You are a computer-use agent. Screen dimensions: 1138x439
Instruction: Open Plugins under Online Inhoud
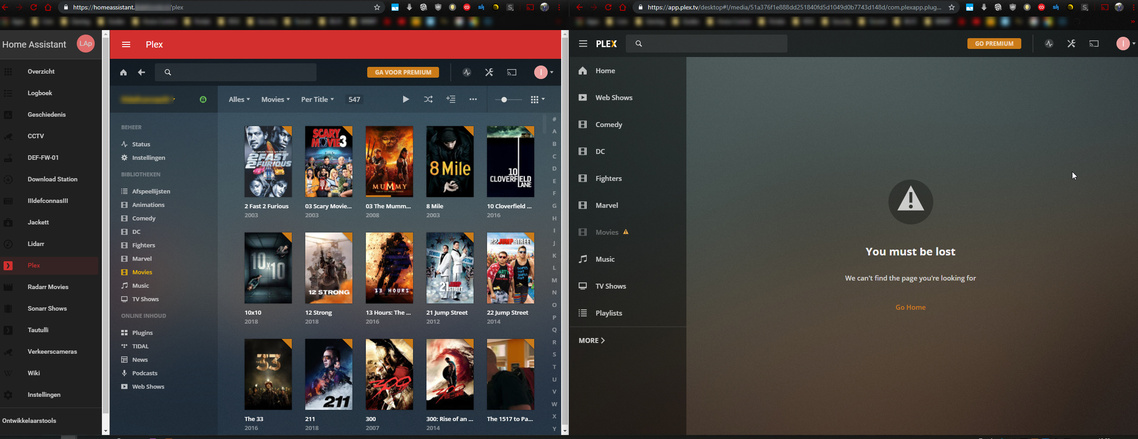(x=136, y=332)
